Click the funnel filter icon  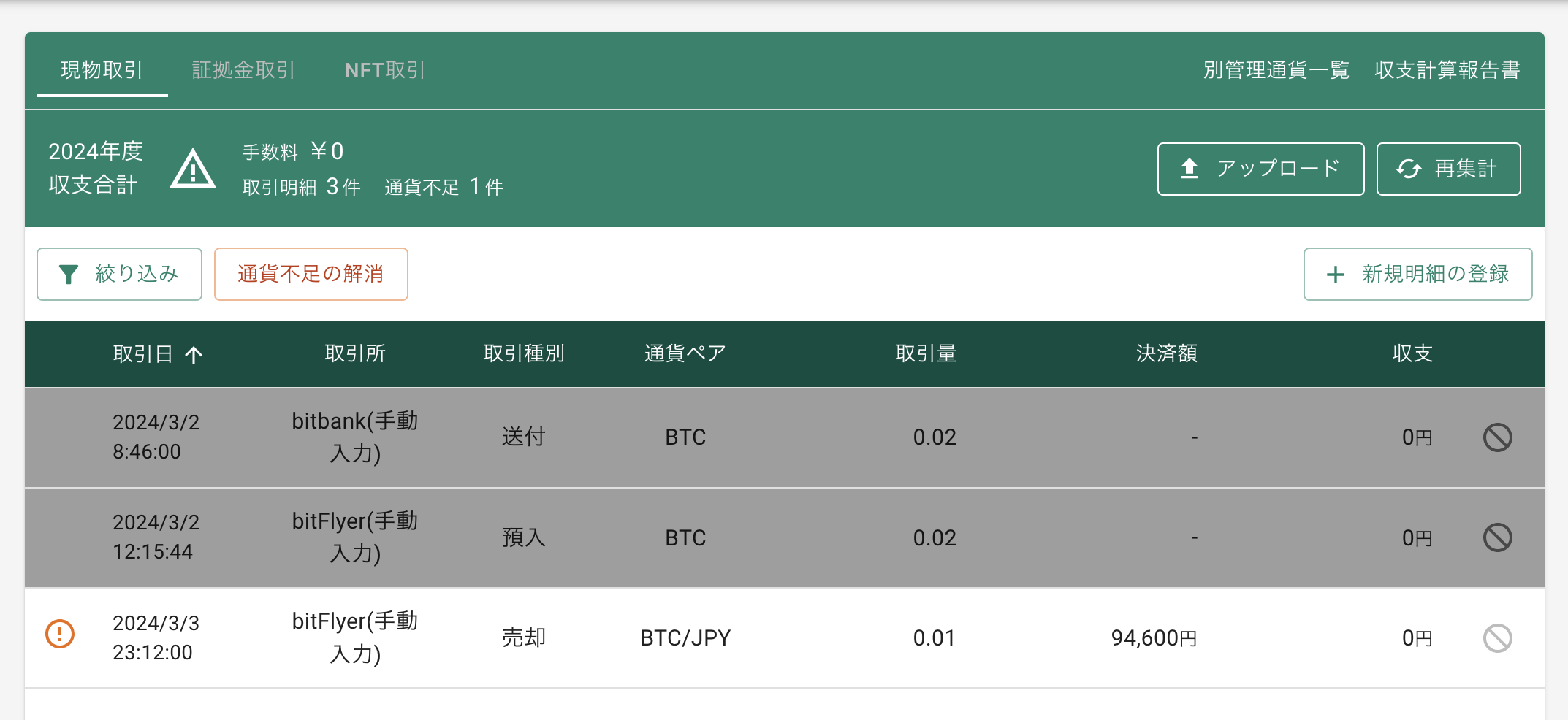tap(69, 275)
